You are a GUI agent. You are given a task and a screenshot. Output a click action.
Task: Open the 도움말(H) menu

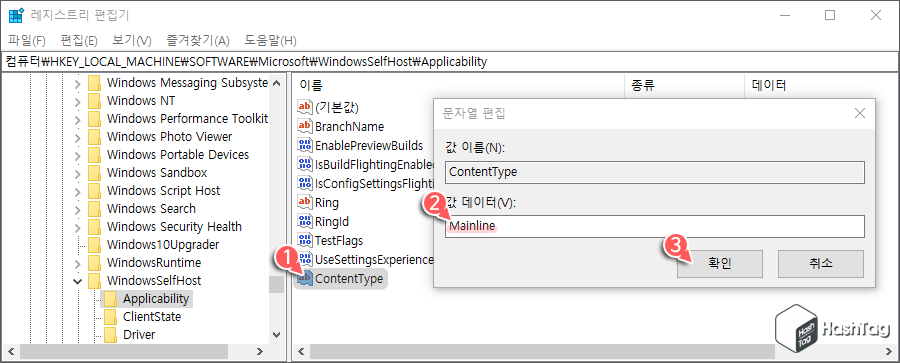click(x=270, y=41)
